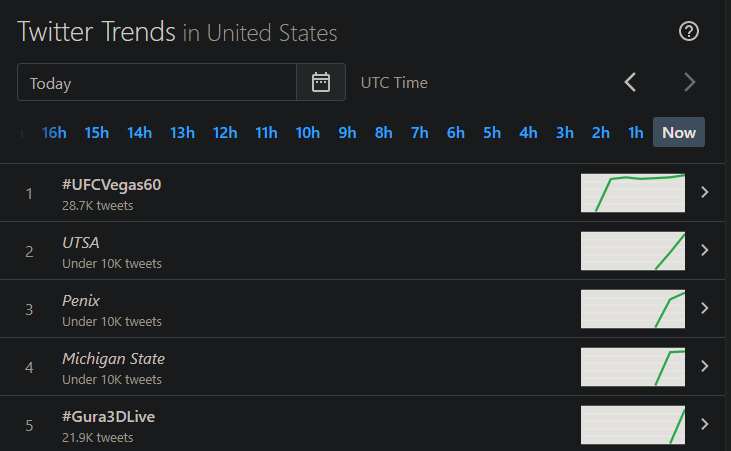Select the Now time tab
Viewport: 731px width, 451px height.
[679, 132]
